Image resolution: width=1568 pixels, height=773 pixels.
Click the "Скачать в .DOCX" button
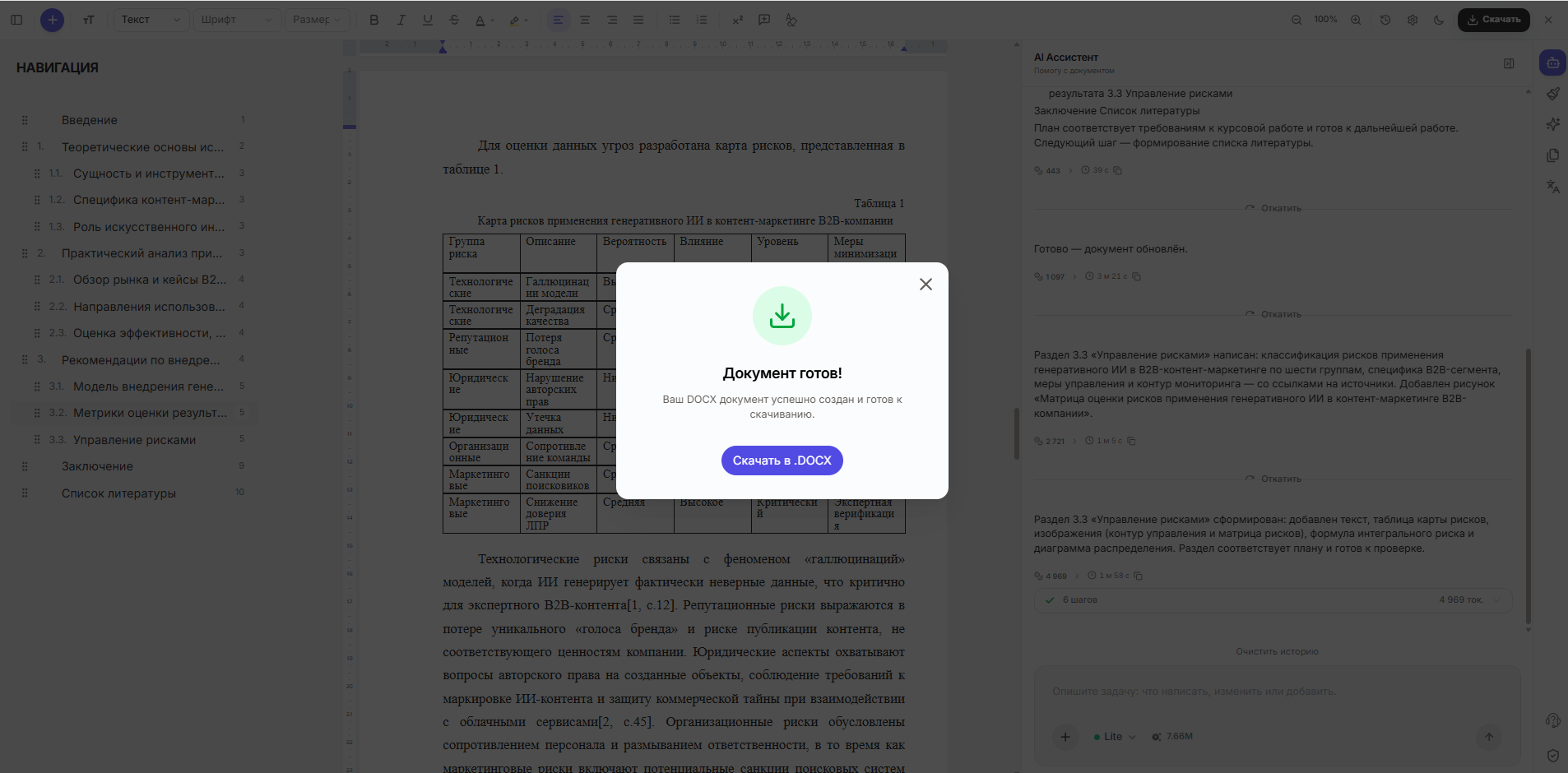click(782, 461)
